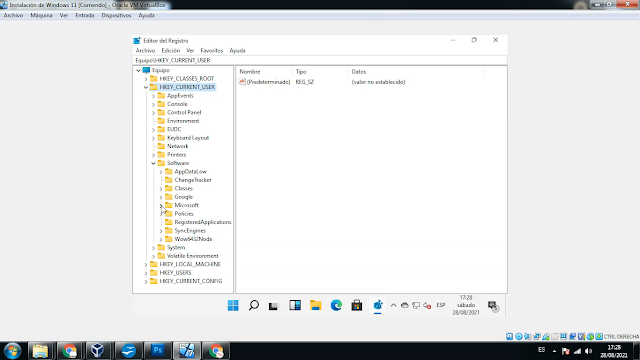
Task: Open the Windows 11 taskbar search icon
Action: tap(254, 305)
